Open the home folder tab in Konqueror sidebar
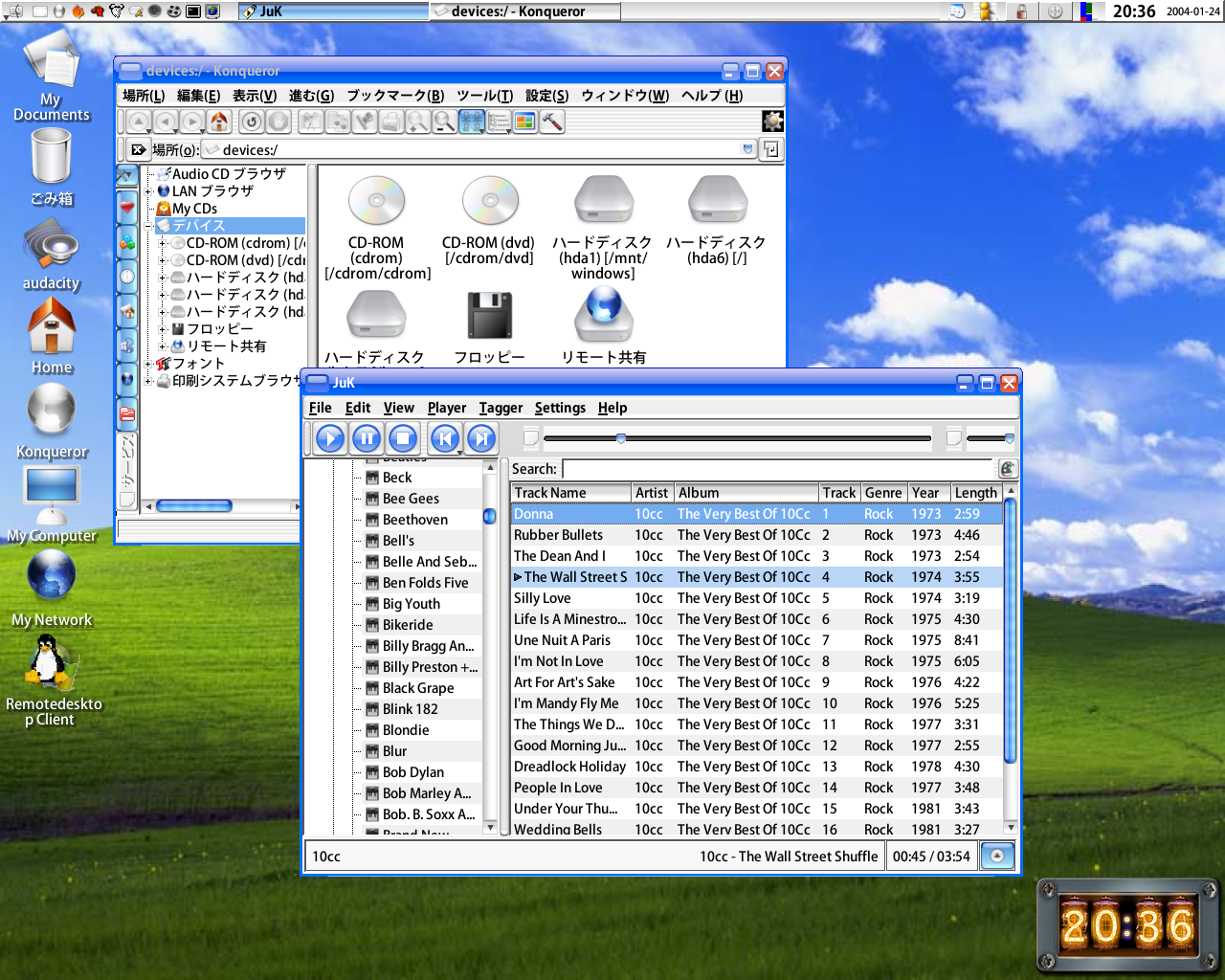The height and width of the screenshot is (980, 1225). 127,311
